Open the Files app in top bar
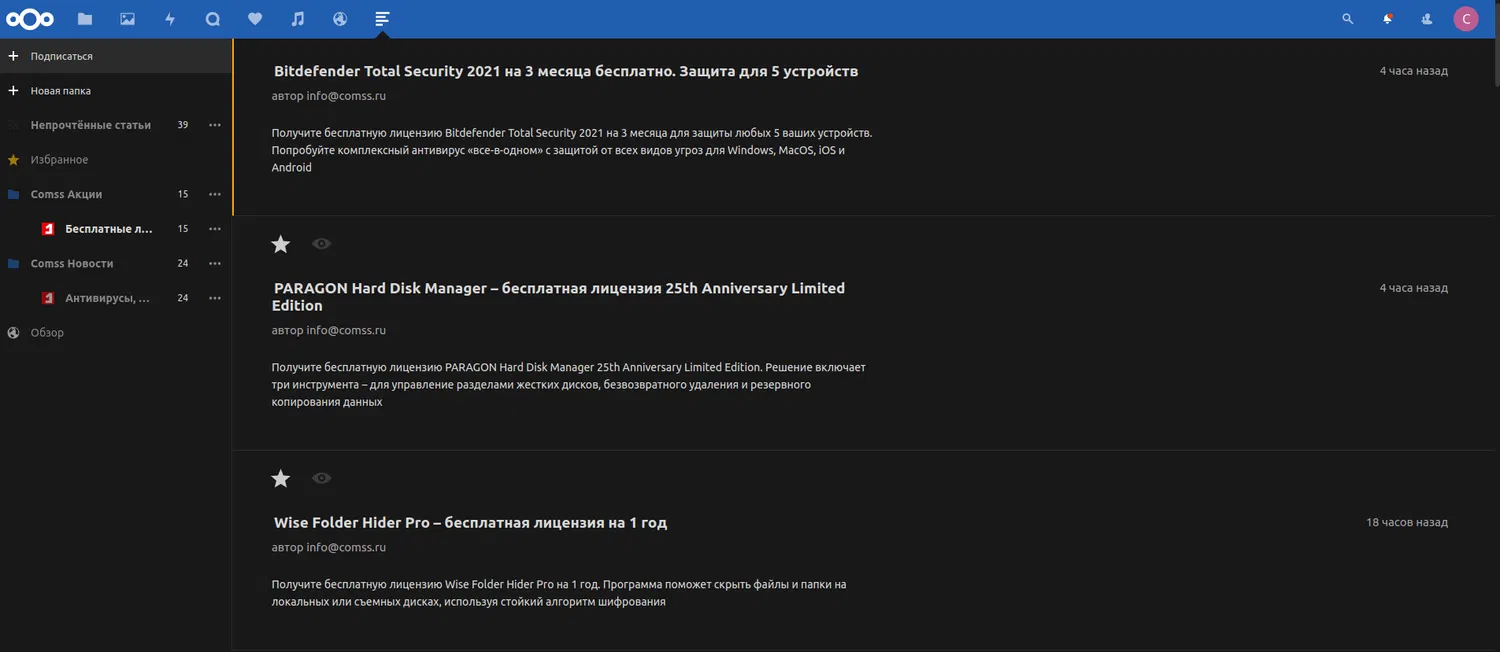Image resolution: width=1500 pixels, height=652 pixels. tap(85, 19)
